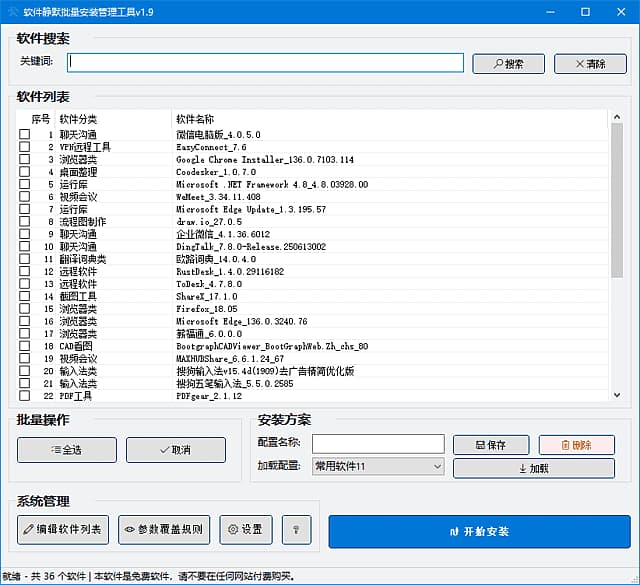Check the box for 微信电脑版_4.0.5.0
The height and width of the screenshot is (585, 640).
click(24, 134)
